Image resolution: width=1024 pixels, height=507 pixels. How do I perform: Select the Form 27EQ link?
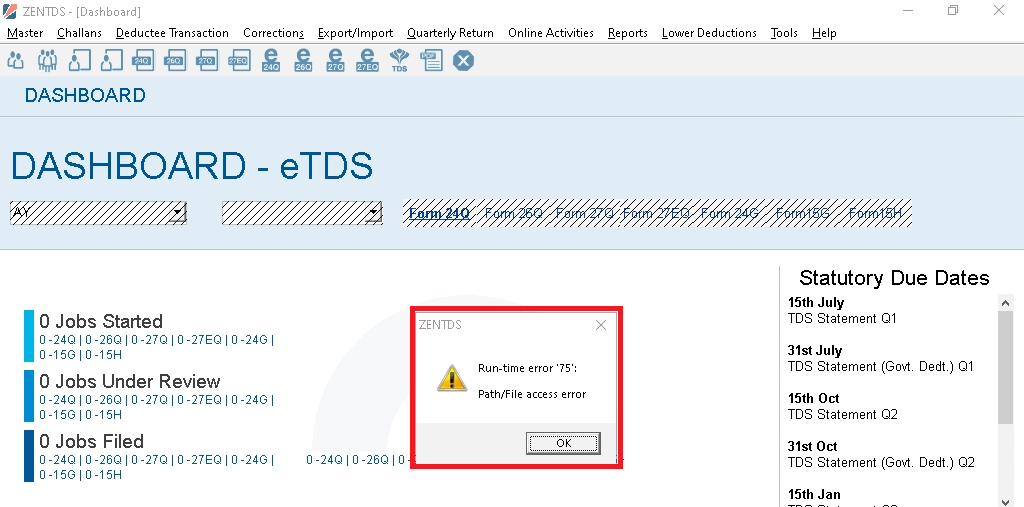pyautogui.click(x=656, y=213)
